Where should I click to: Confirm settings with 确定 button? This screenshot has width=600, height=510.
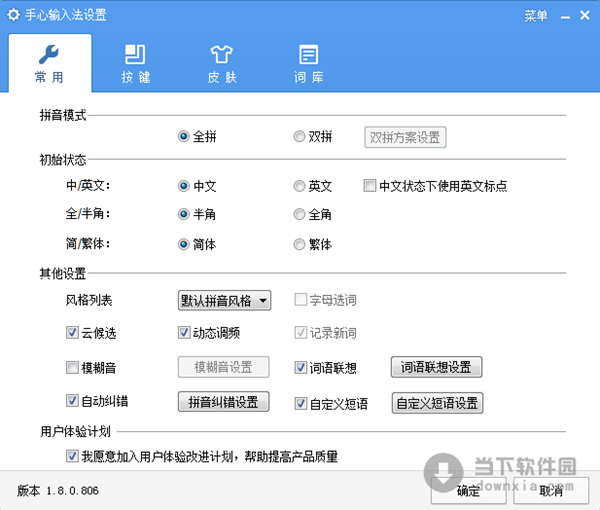[x=469, y=490]
